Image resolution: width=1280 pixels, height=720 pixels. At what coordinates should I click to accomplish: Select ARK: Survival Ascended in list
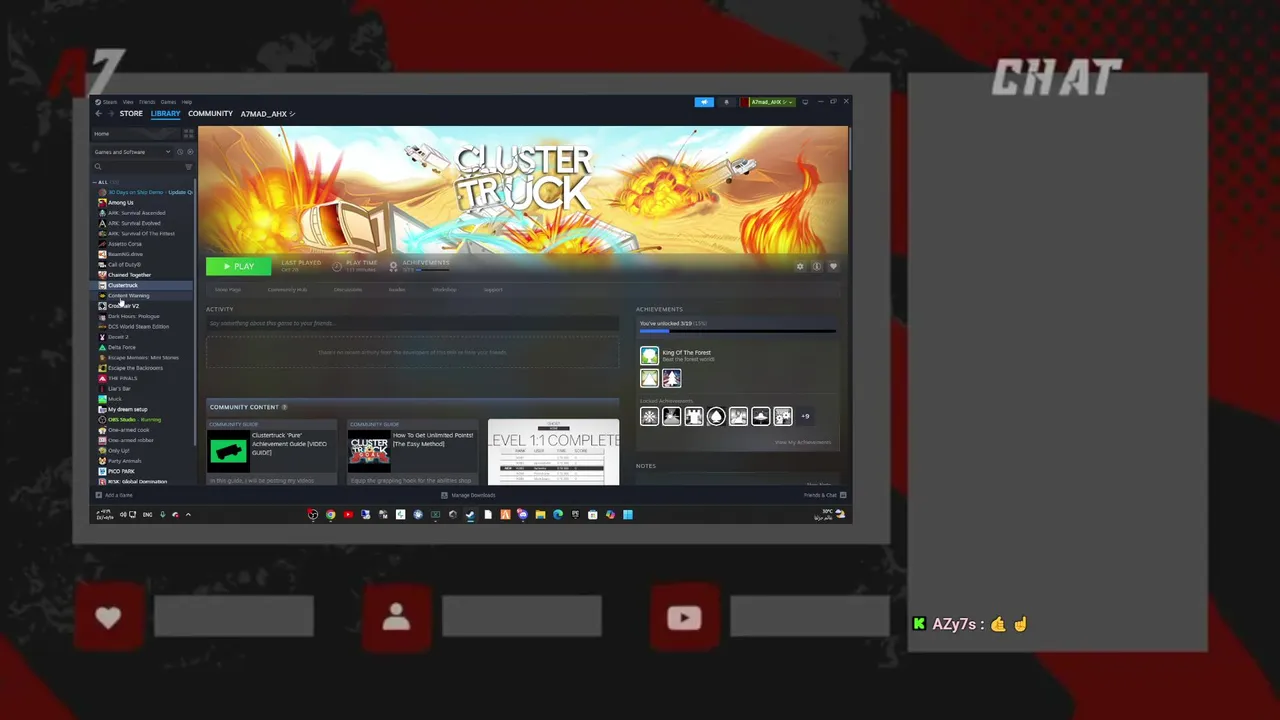137,213
